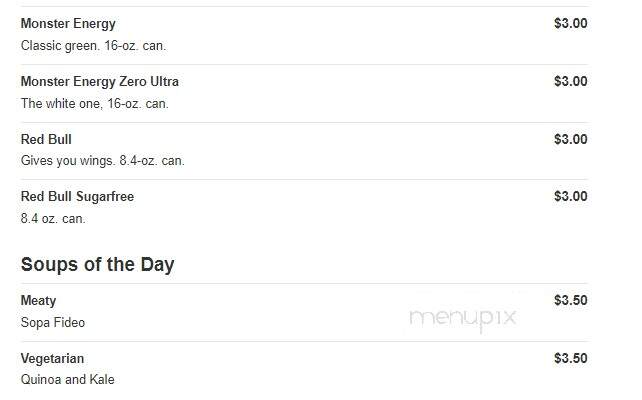The width and height of the screenshot is (642, 400).
Task: Click the Classic green 16-oz. can description
Action: [x=93, y=45]
